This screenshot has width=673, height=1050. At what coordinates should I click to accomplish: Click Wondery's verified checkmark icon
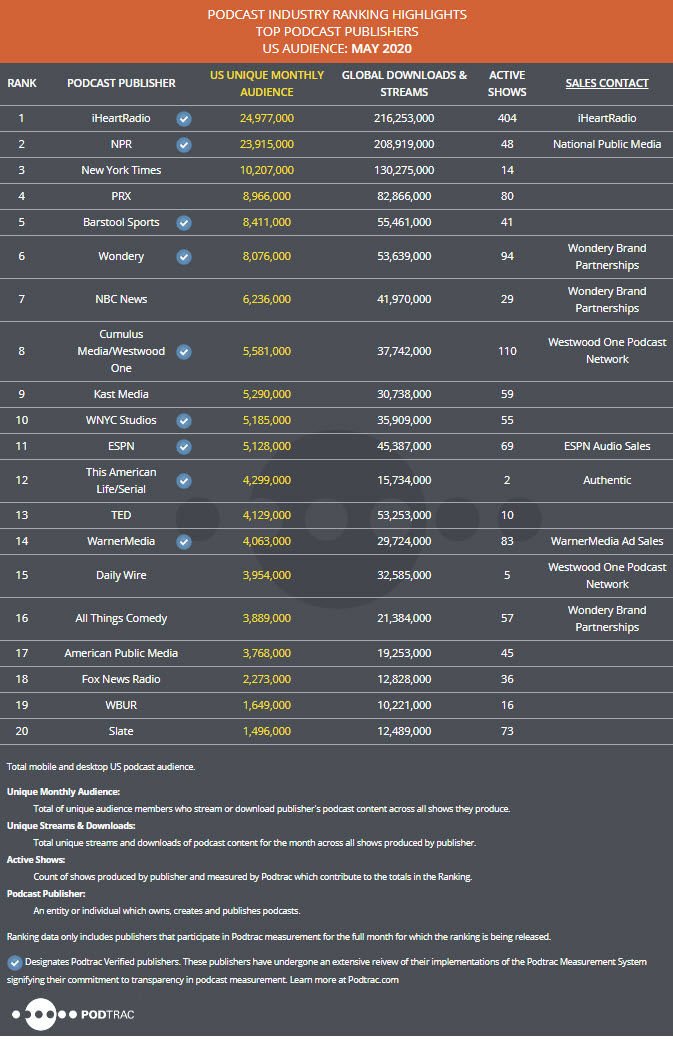[x=184, y=256]
